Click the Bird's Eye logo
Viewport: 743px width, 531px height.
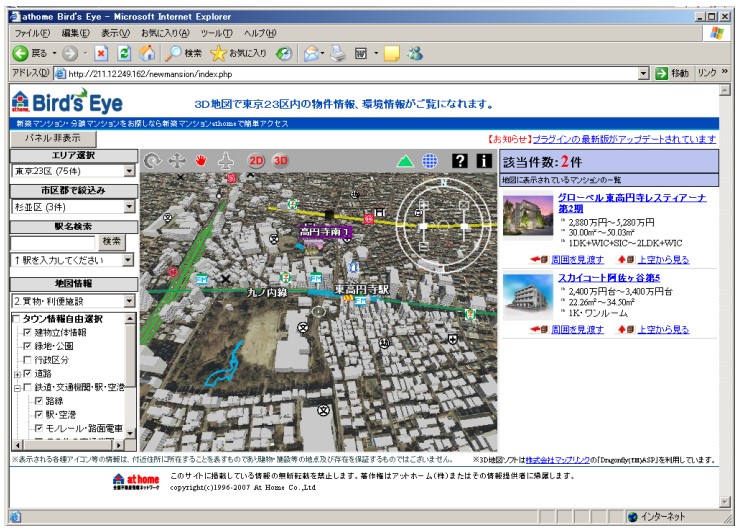pyautogui.click(x=67, y=101)
